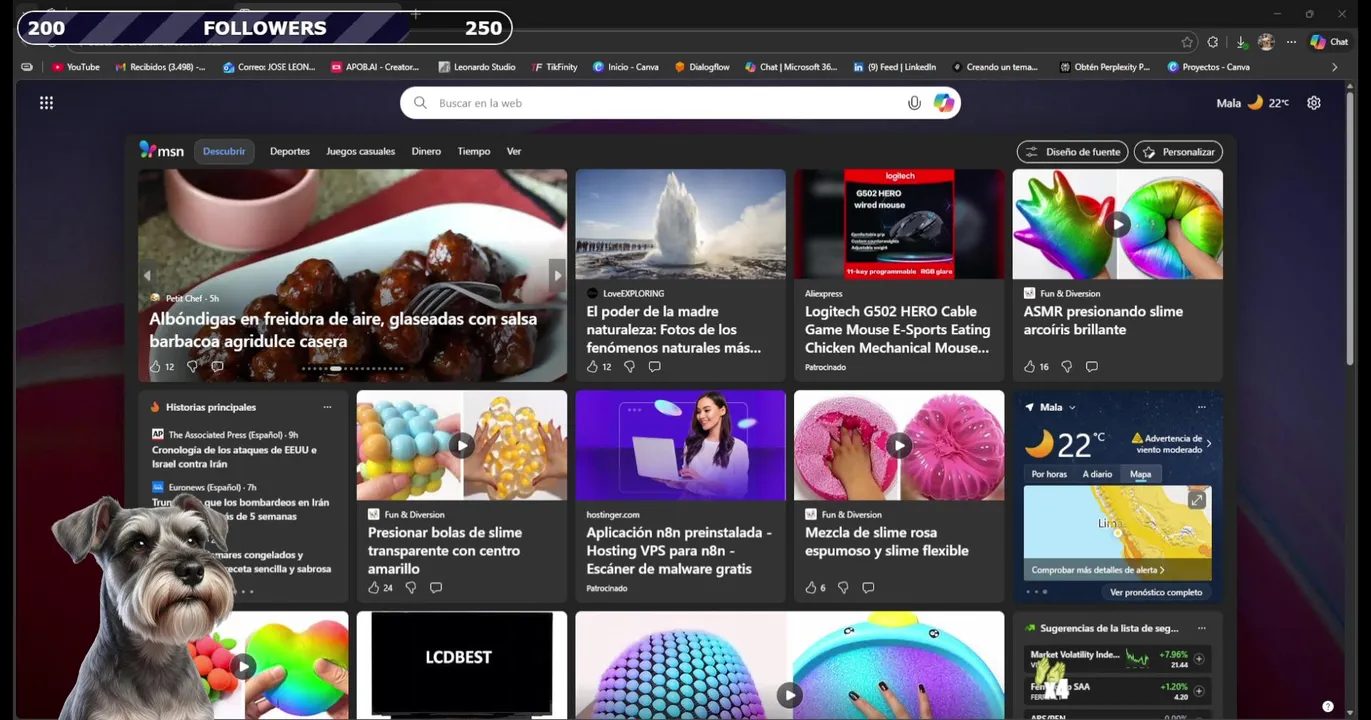1371x720 pixels.
Task: Open comments on Albóndigas story
Action: 217,367
